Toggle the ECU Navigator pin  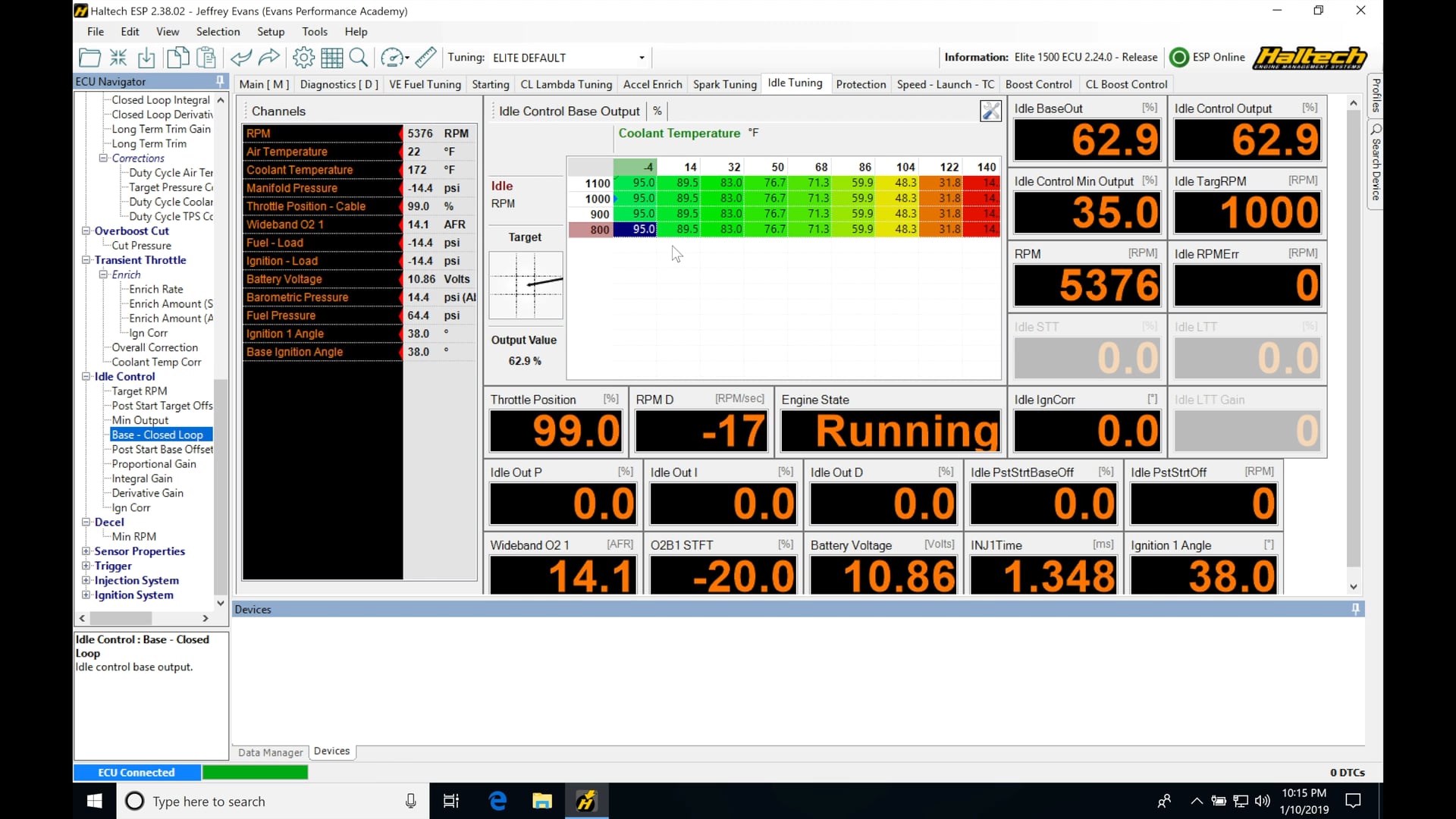[x=220, y=81]
